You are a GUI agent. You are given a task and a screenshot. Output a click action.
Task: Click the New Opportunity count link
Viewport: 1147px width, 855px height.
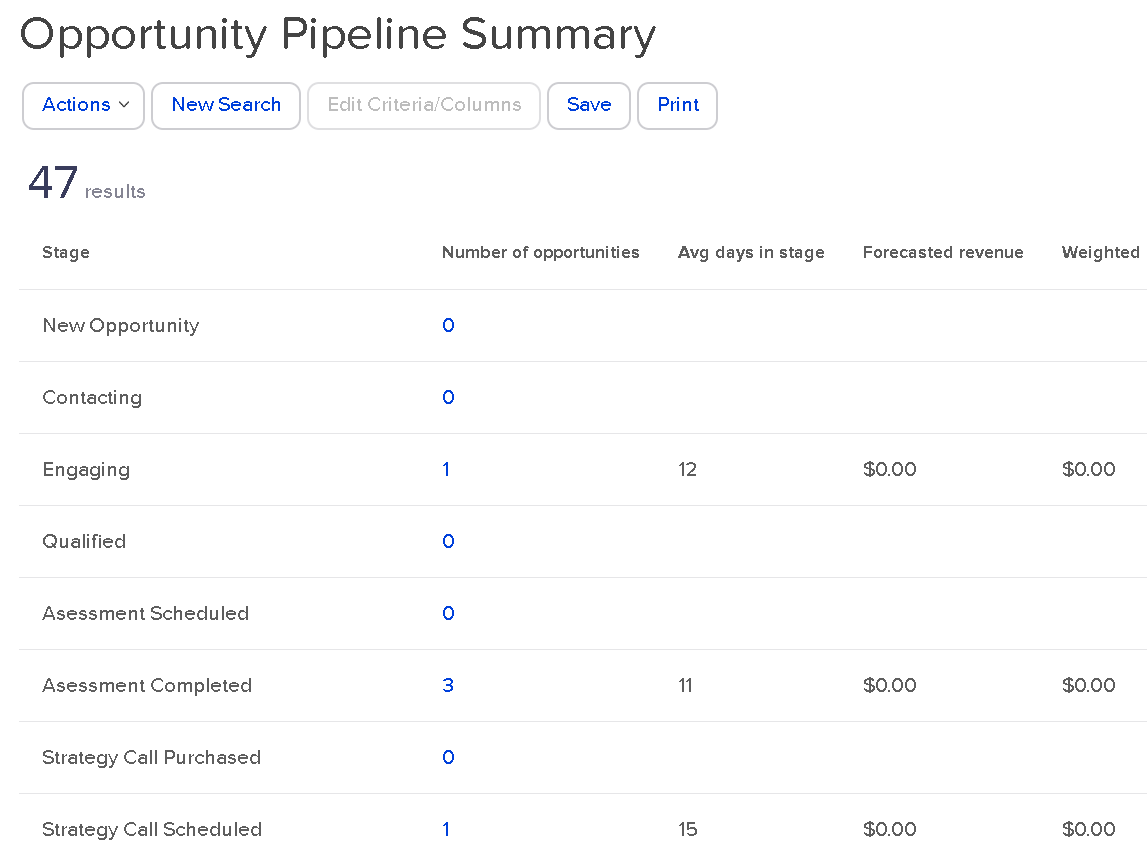[447, 325]
